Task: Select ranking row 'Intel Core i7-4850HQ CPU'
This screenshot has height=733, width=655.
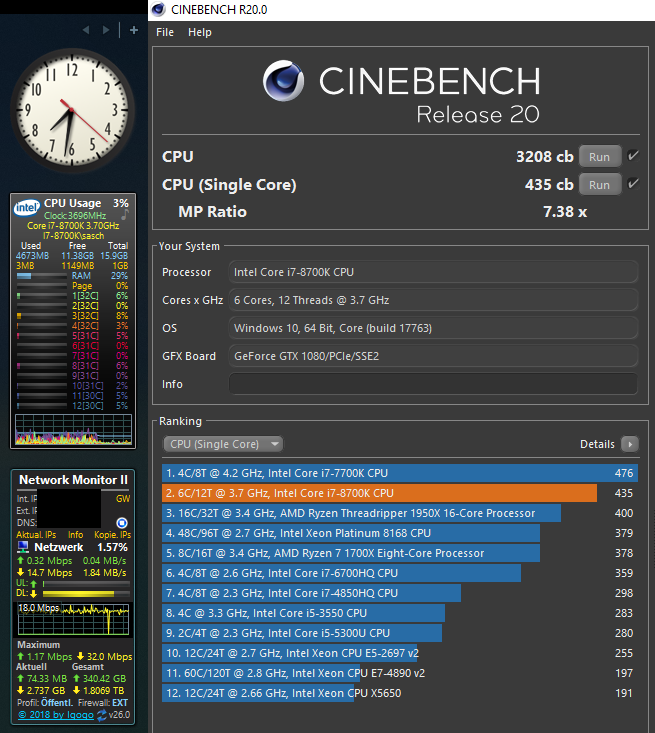Action: [400, 593]
